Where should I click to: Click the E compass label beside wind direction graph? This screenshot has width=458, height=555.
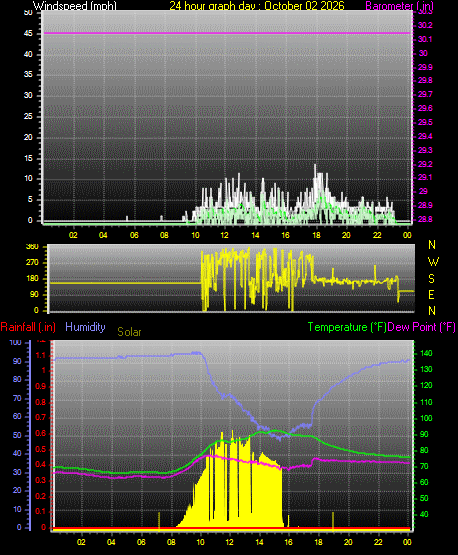pyautogui.click(x=431, y=294)
